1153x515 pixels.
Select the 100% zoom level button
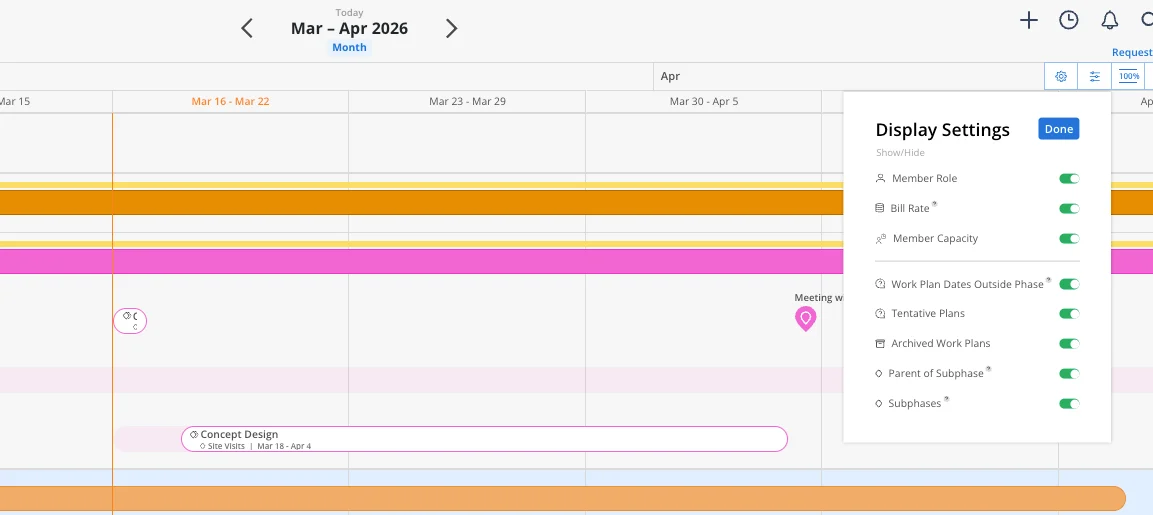click(x=1129, y=77)
